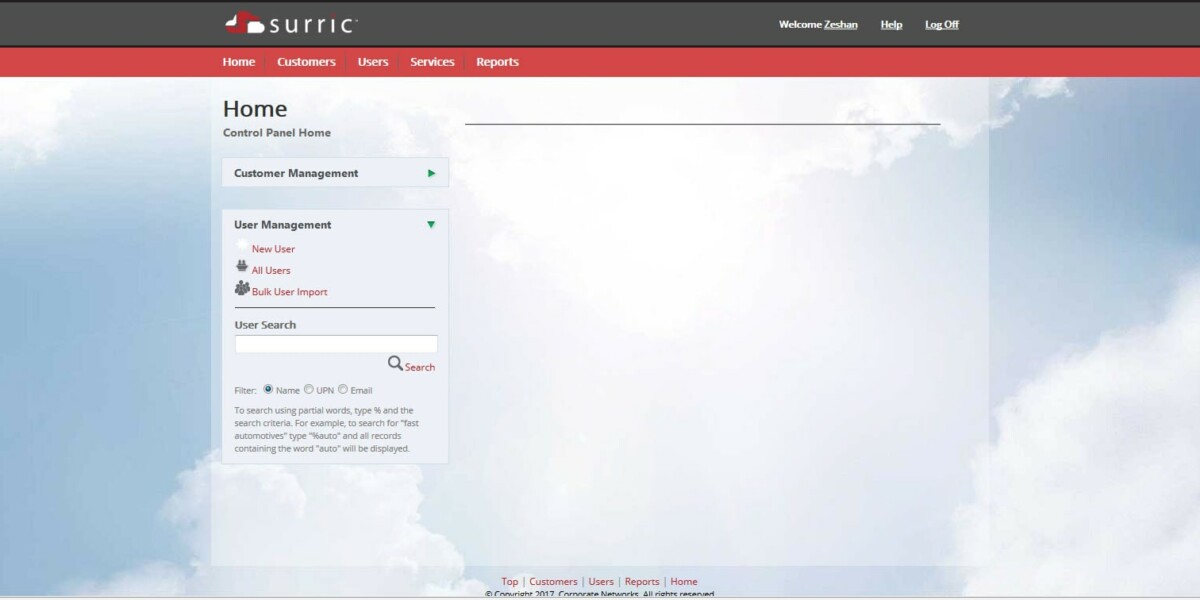Screen dimensions: 1200x600
Task: Select the Email filter radio button
Action: 343,389
